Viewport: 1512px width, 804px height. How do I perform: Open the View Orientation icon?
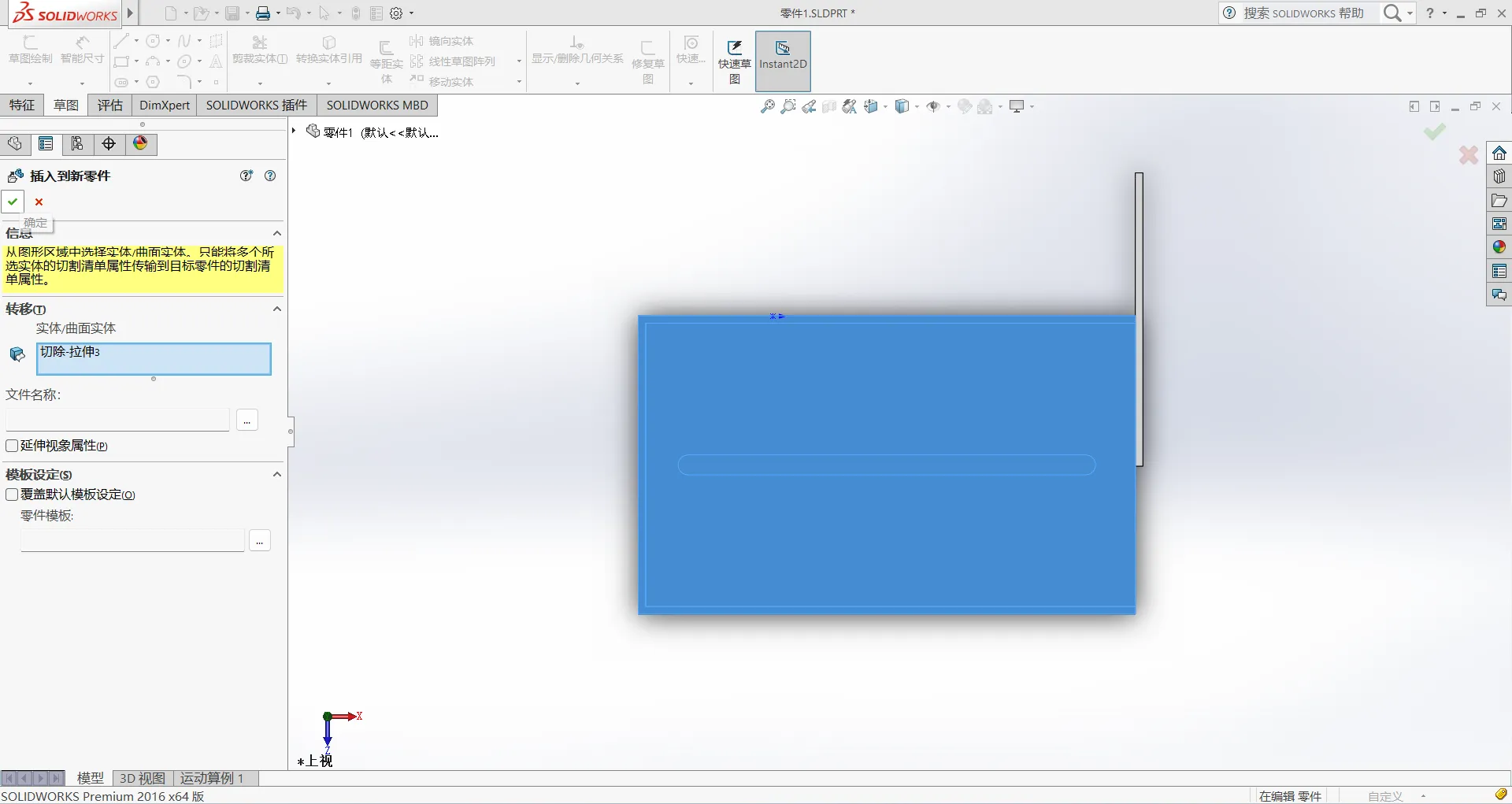click(871, 106)
